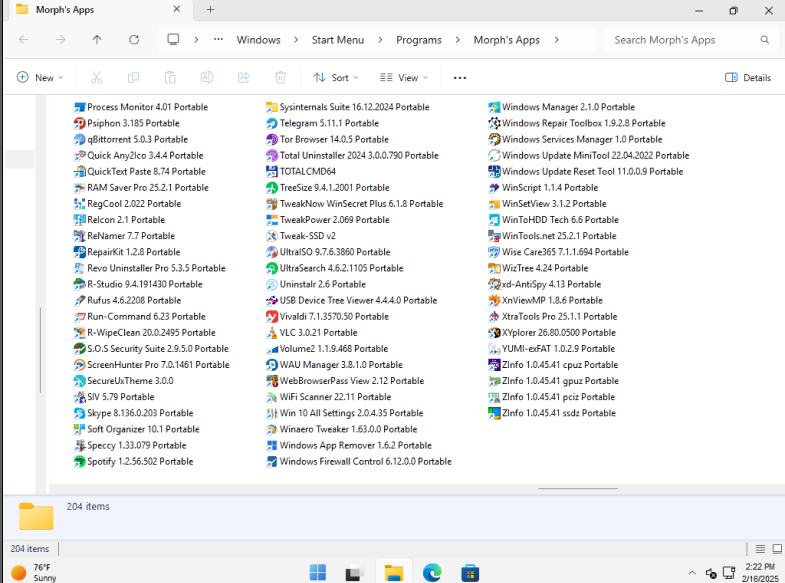Click the TOTALCMD64 floppy icon
Screen dimensions: 785x583
(271, 172)
